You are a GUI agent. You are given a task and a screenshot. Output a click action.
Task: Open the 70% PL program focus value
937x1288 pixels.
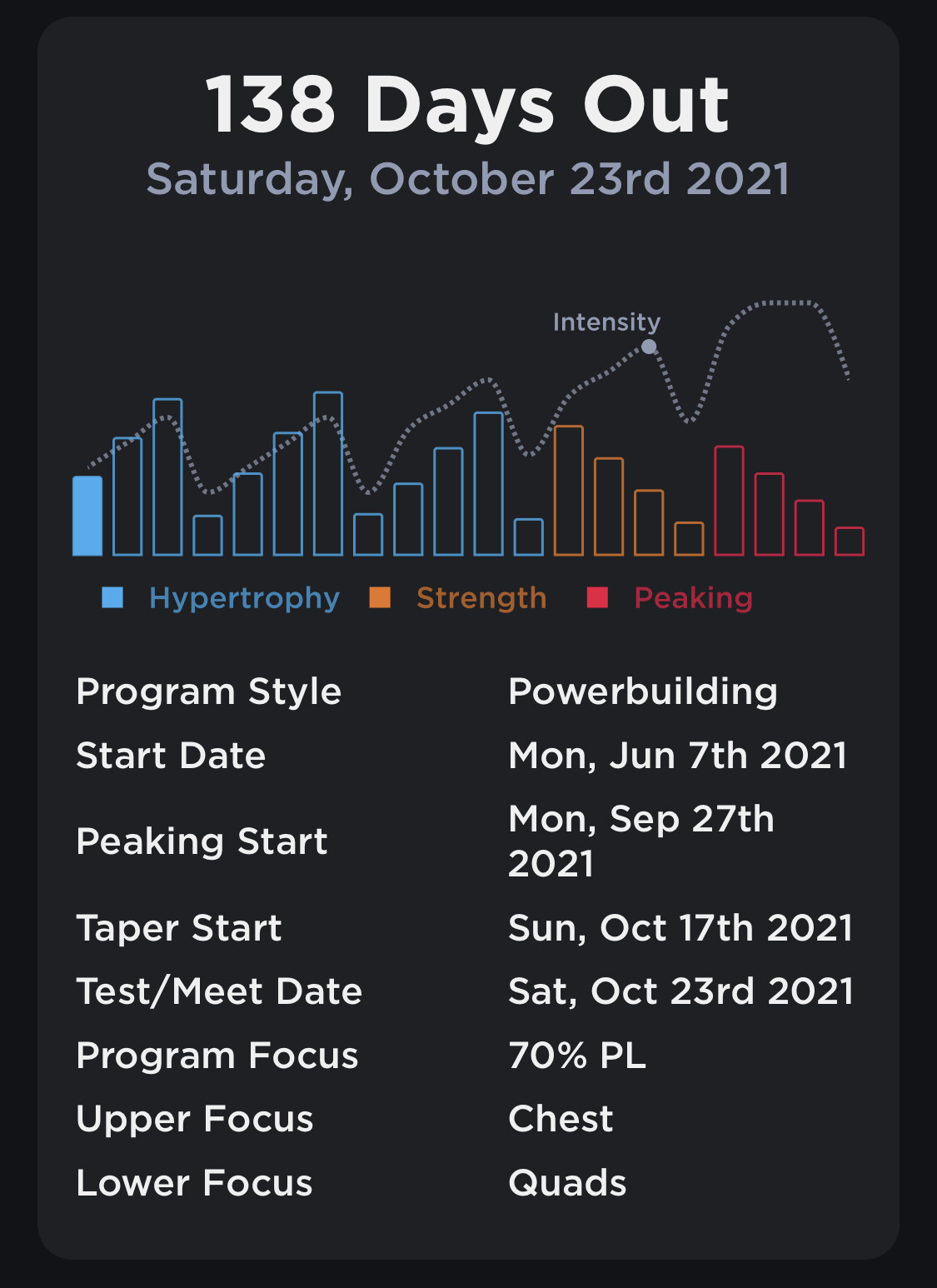tap(577, 1056)
